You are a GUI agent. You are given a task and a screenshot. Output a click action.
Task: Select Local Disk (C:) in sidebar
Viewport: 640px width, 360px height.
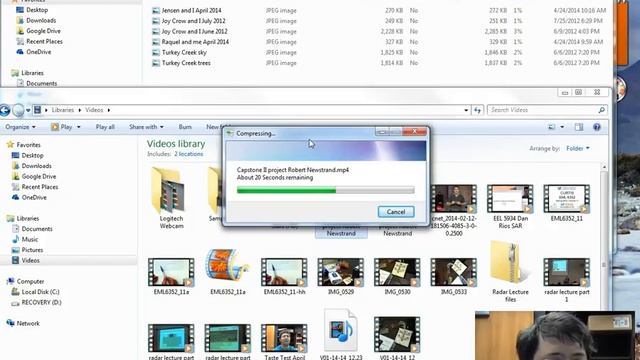(x=40, y=292)
